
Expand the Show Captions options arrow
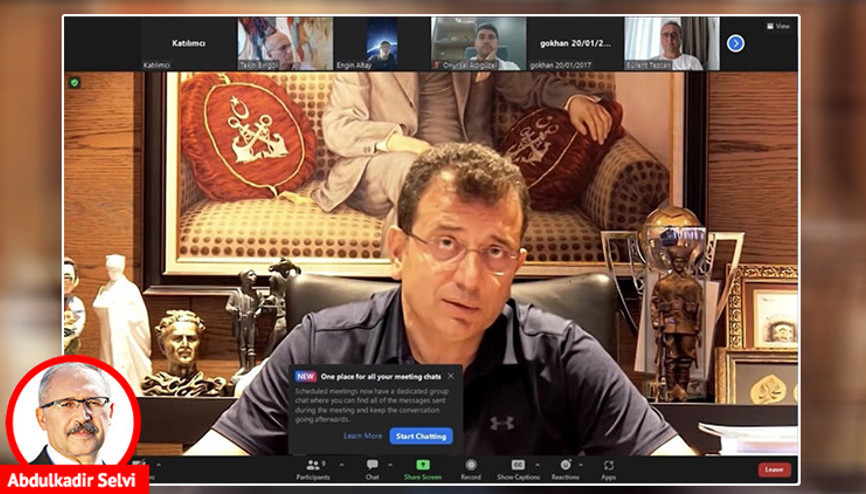[x=539, y=464]
